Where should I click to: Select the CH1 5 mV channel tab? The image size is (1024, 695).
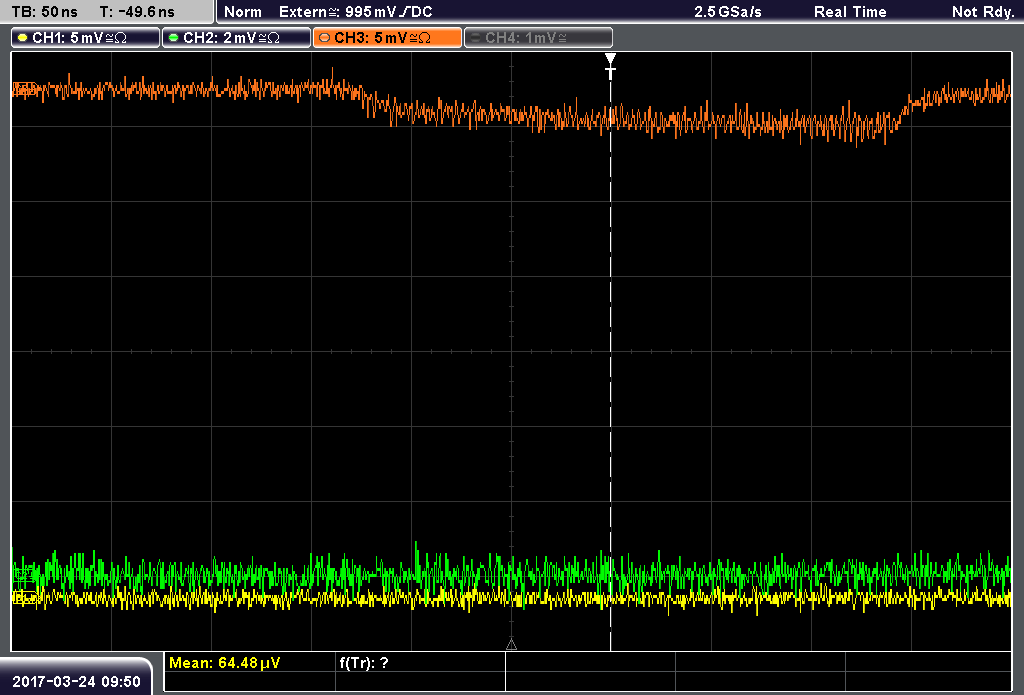[x=86, y=38]
